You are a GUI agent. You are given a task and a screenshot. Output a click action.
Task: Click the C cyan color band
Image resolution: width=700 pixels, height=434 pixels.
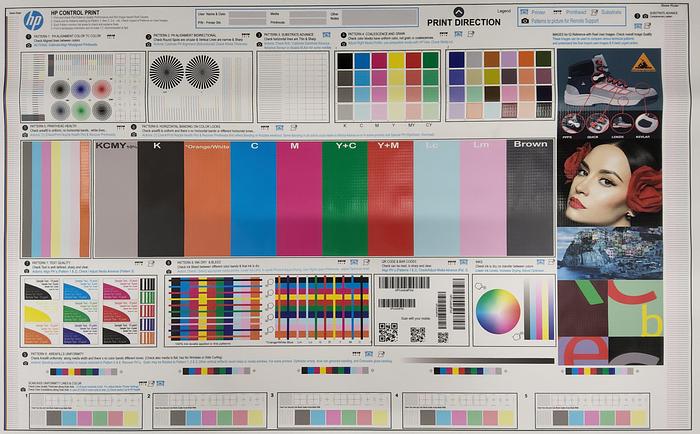click(x=254, y=198)
